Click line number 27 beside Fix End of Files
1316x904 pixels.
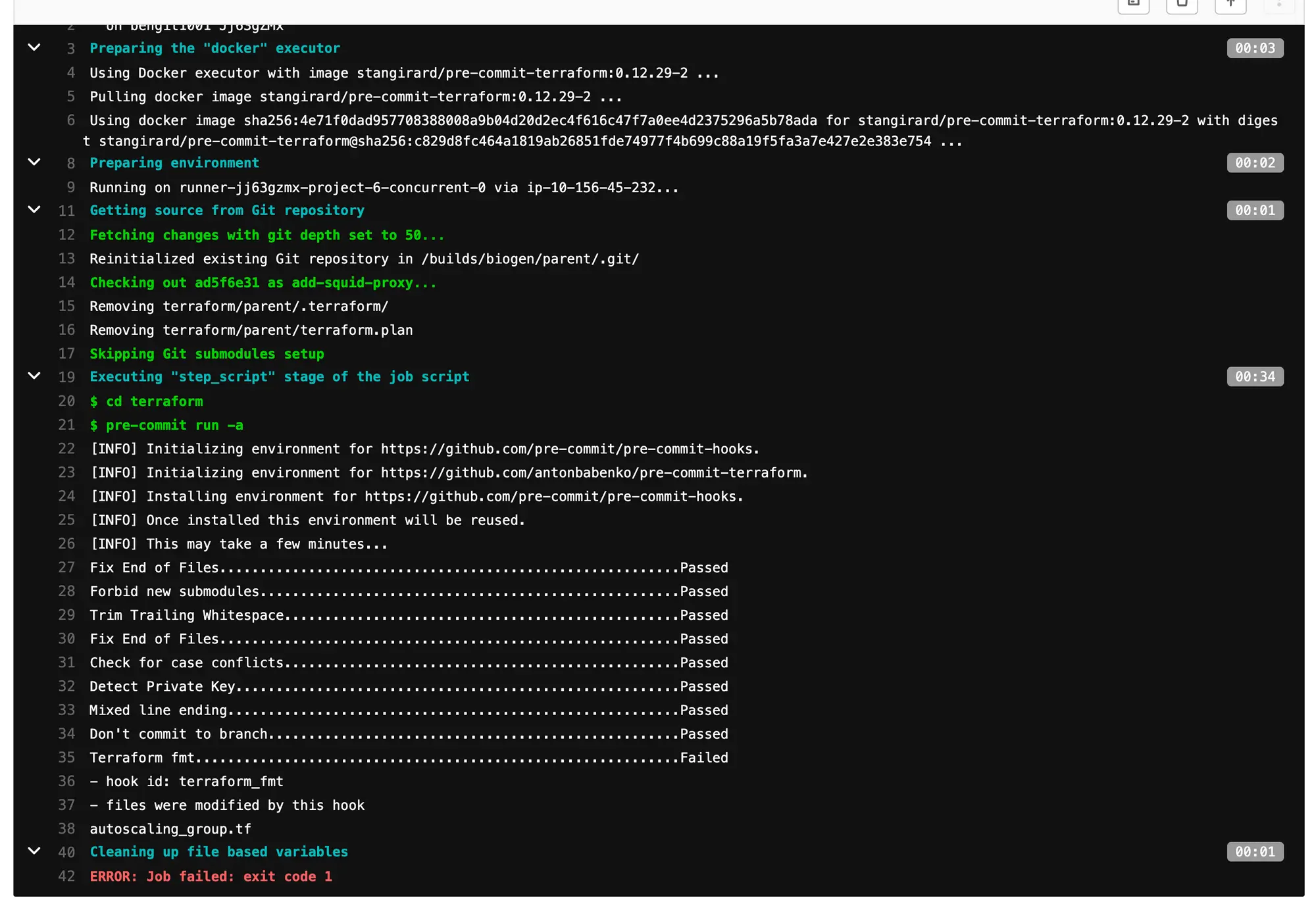point(66,567)
